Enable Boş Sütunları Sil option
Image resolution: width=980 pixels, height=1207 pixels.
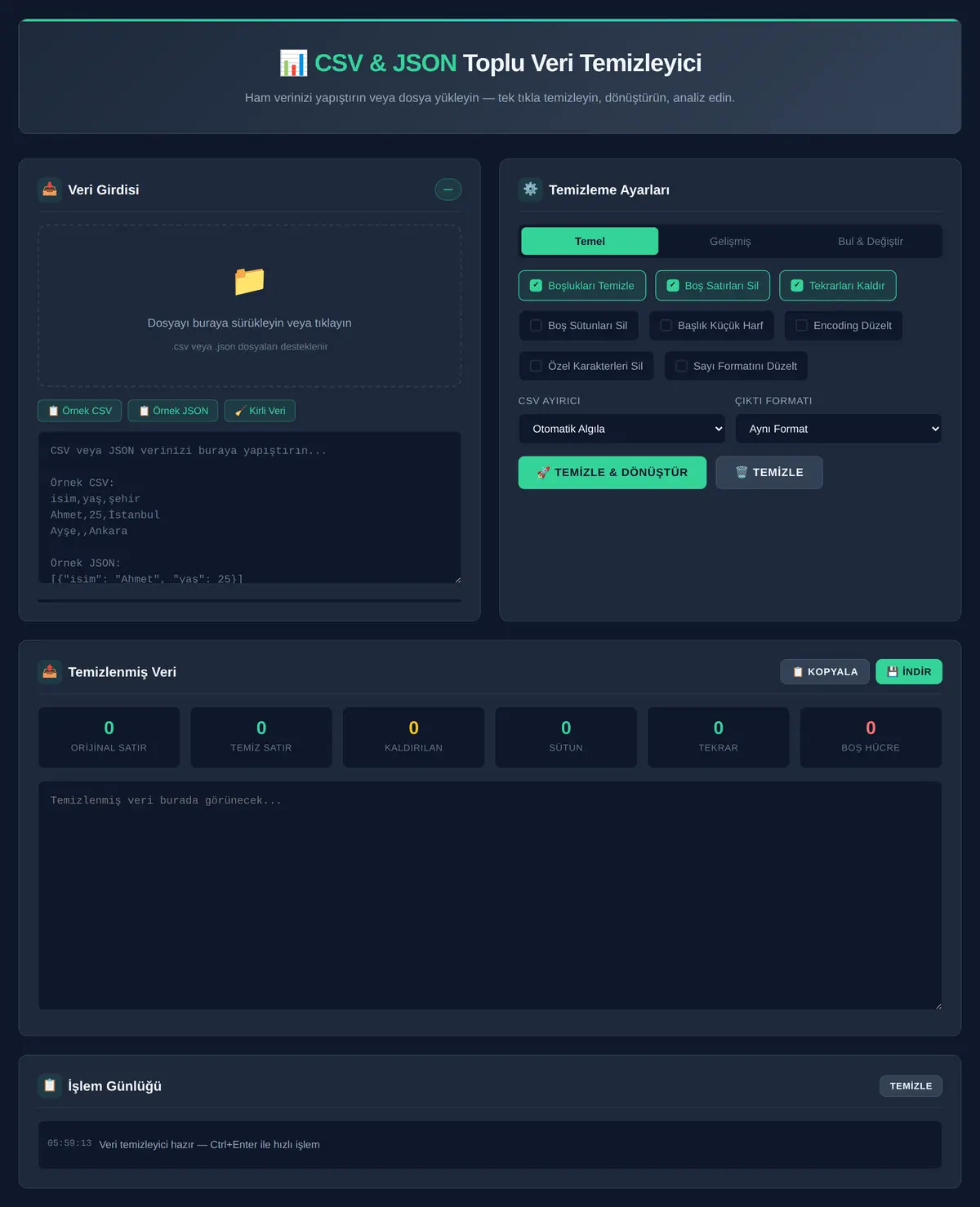click(x=579, y=326)
